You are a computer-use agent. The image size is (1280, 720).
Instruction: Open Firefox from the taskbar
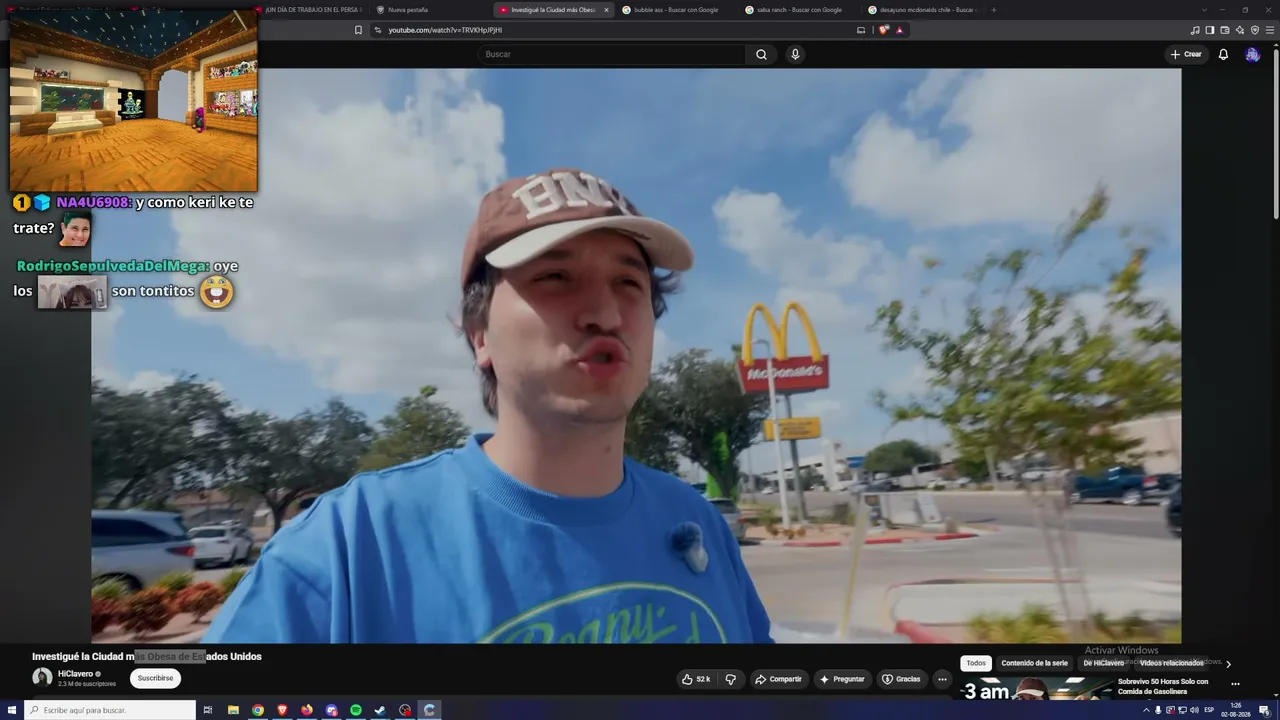307,710
